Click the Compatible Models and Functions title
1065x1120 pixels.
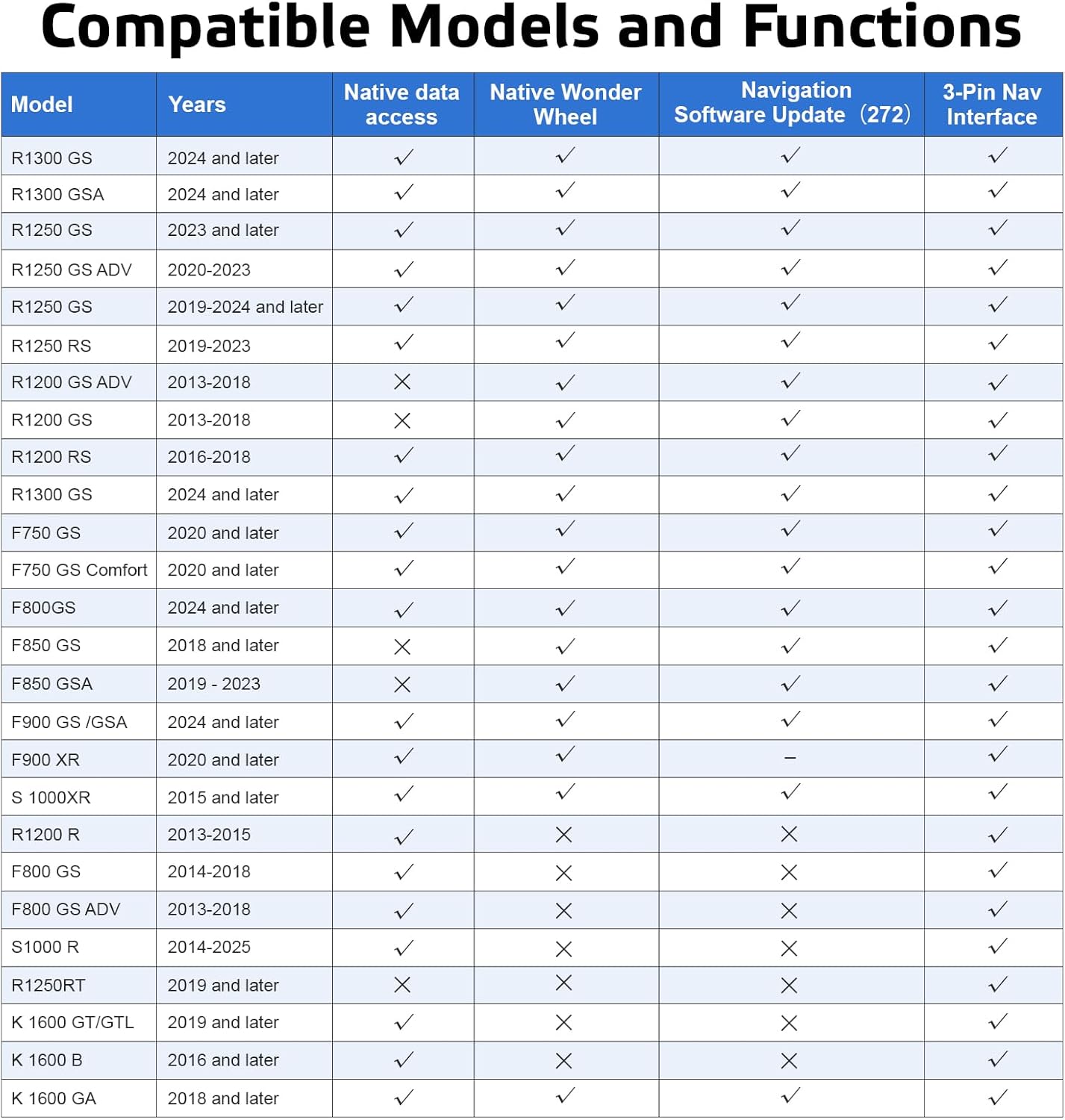[531, 28]
